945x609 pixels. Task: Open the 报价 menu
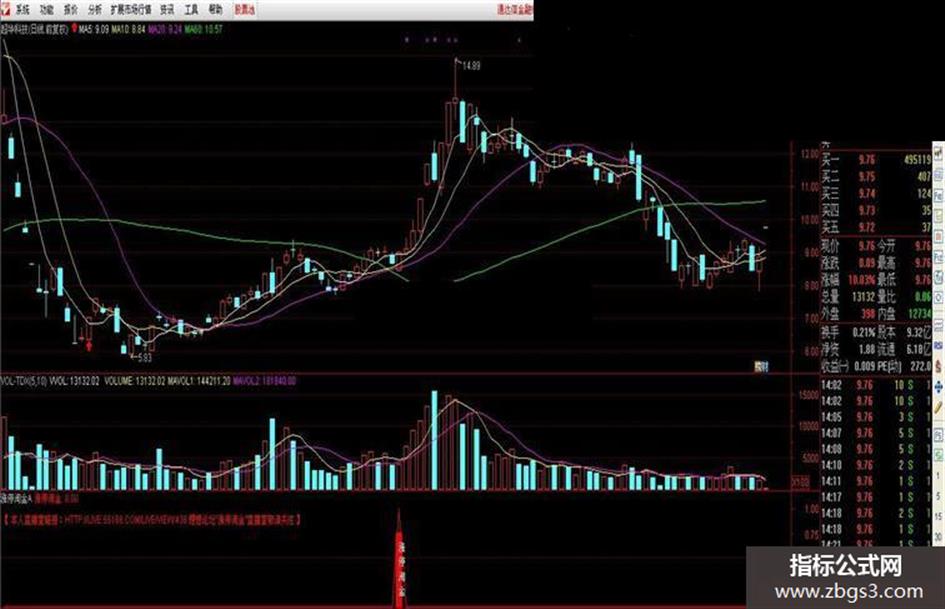pos(71,9)
